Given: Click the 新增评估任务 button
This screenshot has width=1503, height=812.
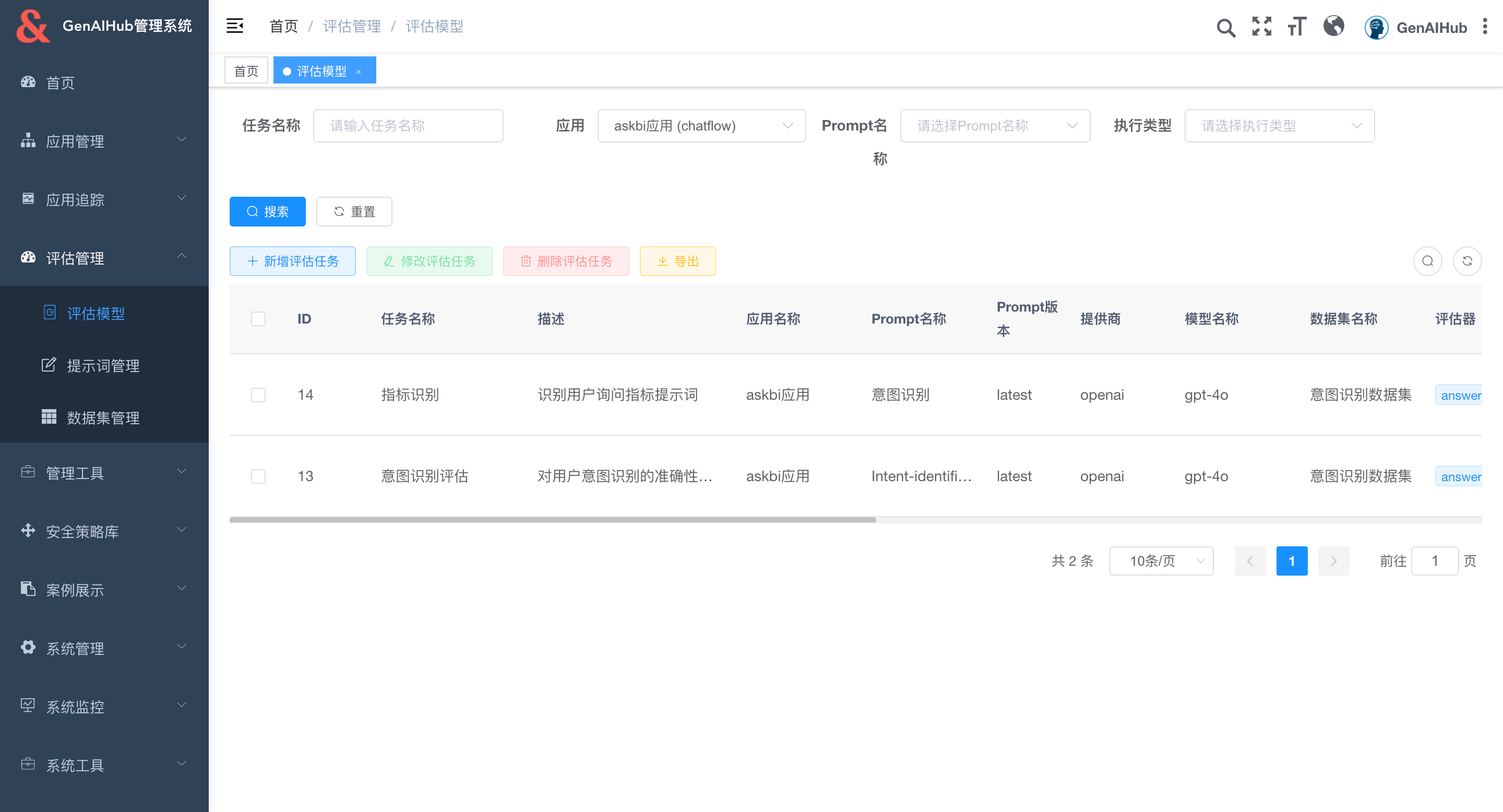Looking at the screenshot, I should [x=292, y=261].
